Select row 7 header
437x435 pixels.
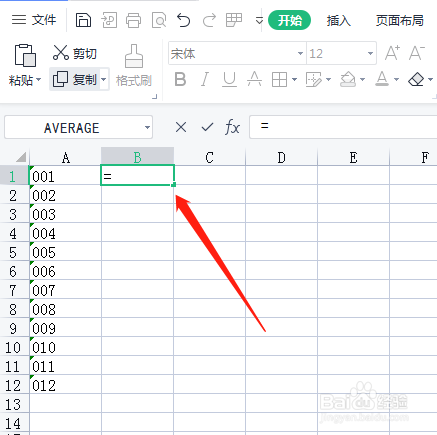pyautogui.click(x=14, y=290)
